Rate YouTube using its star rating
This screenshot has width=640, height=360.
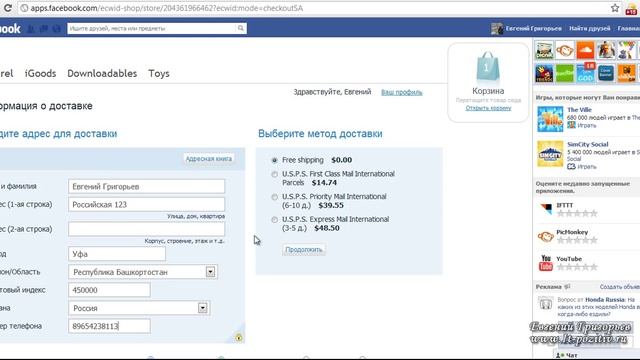pyautogui.click(x=577, y=267)
